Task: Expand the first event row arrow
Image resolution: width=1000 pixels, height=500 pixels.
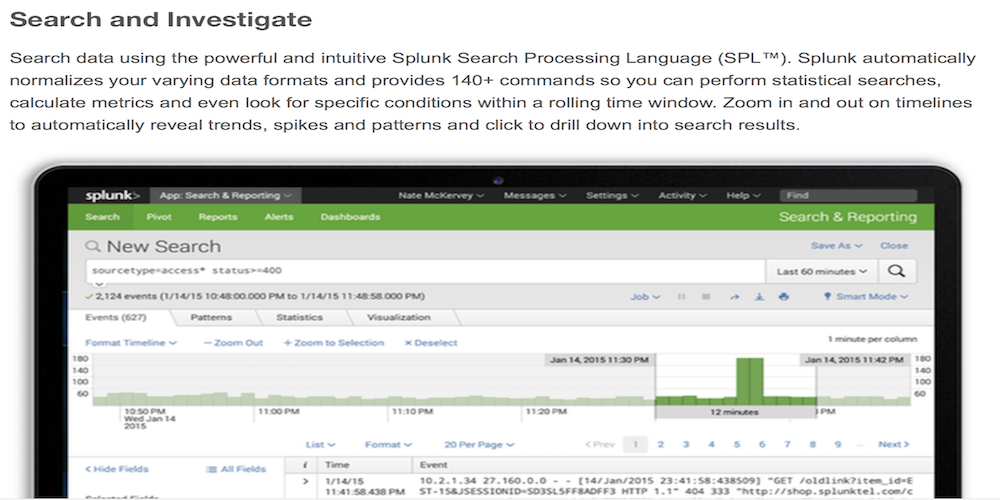Action: coord(305,482)
